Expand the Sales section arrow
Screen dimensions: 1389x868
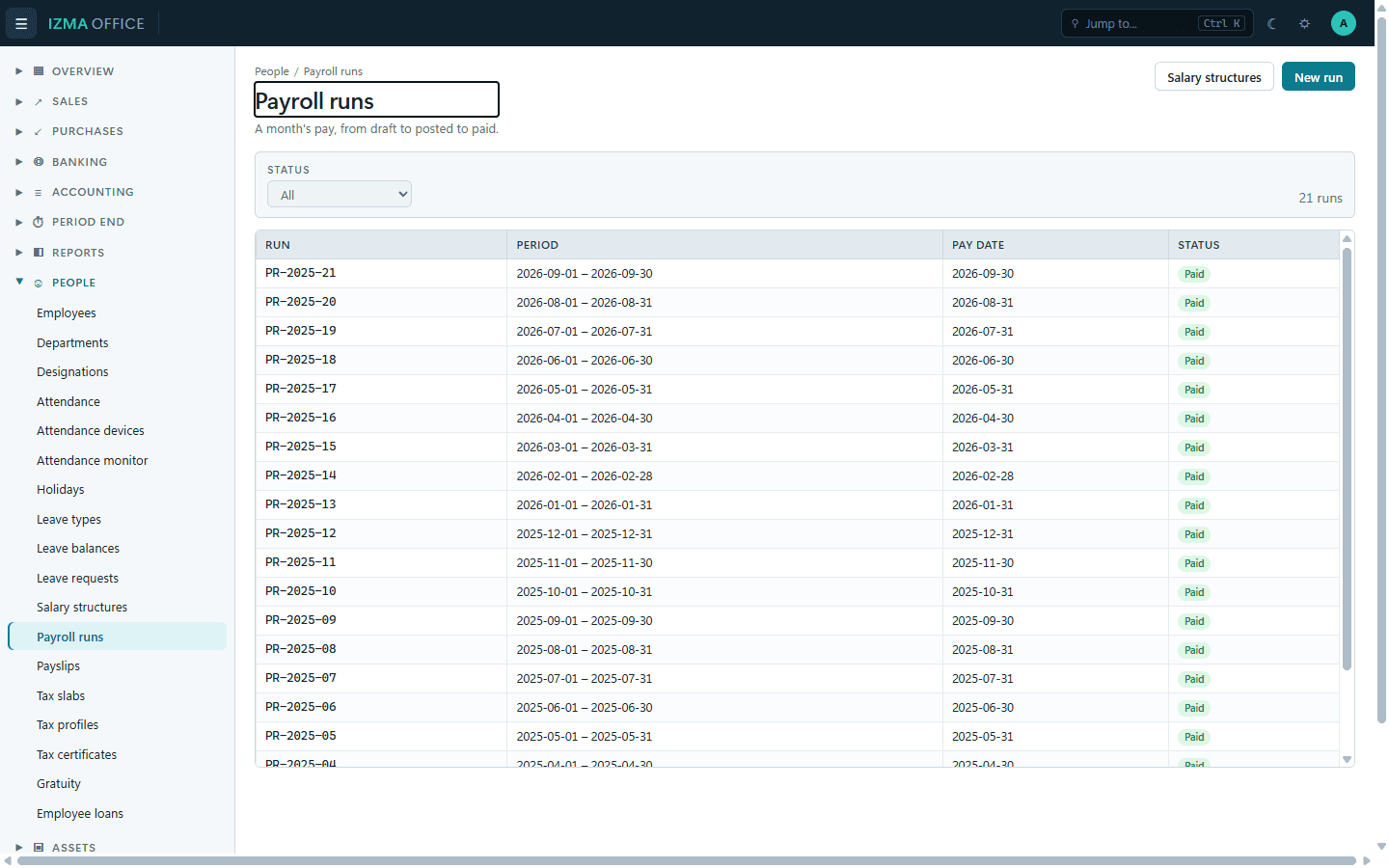18,101
